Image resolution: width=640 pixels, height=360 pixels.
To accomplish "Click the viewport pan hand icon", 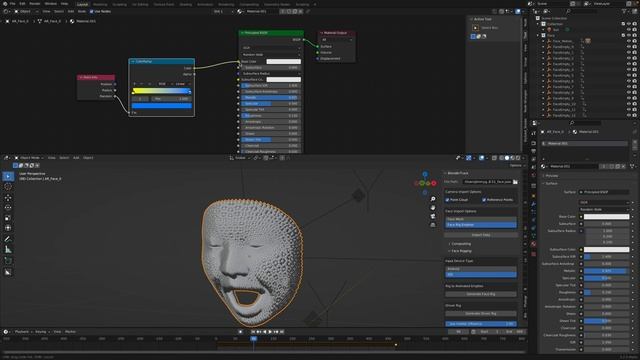I will click(x=433, y=208).
